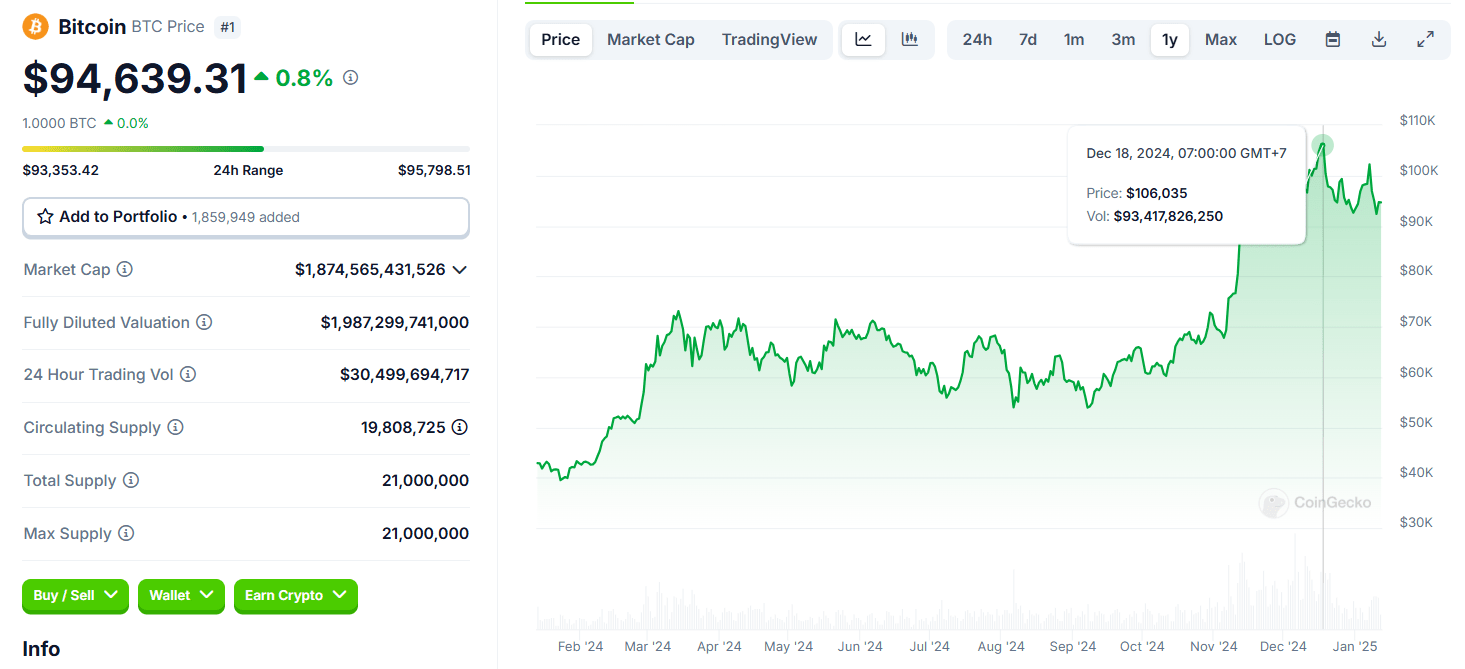Open the Buy / Sell dropdown

[x=74, y=596]
